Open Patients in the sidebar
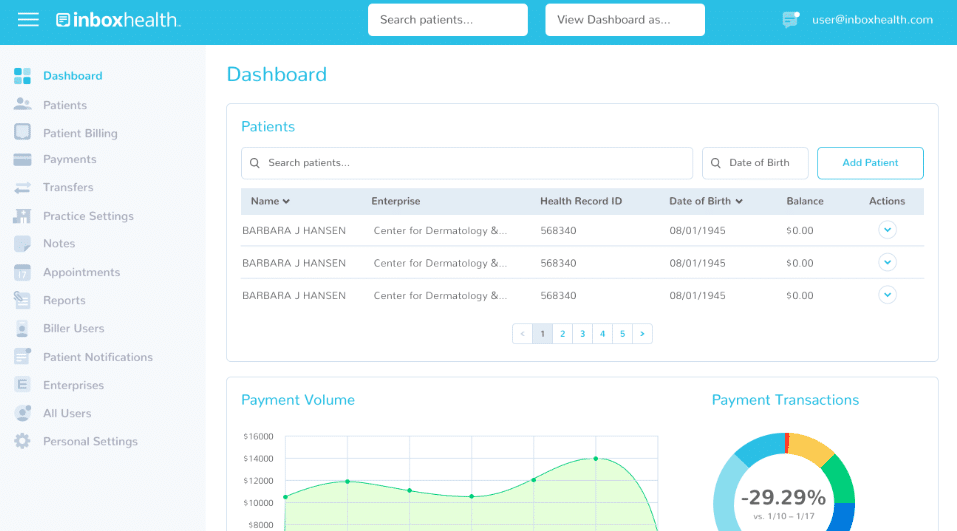The height and width of the screenshot is (531, 957). (x=65, y=105)
